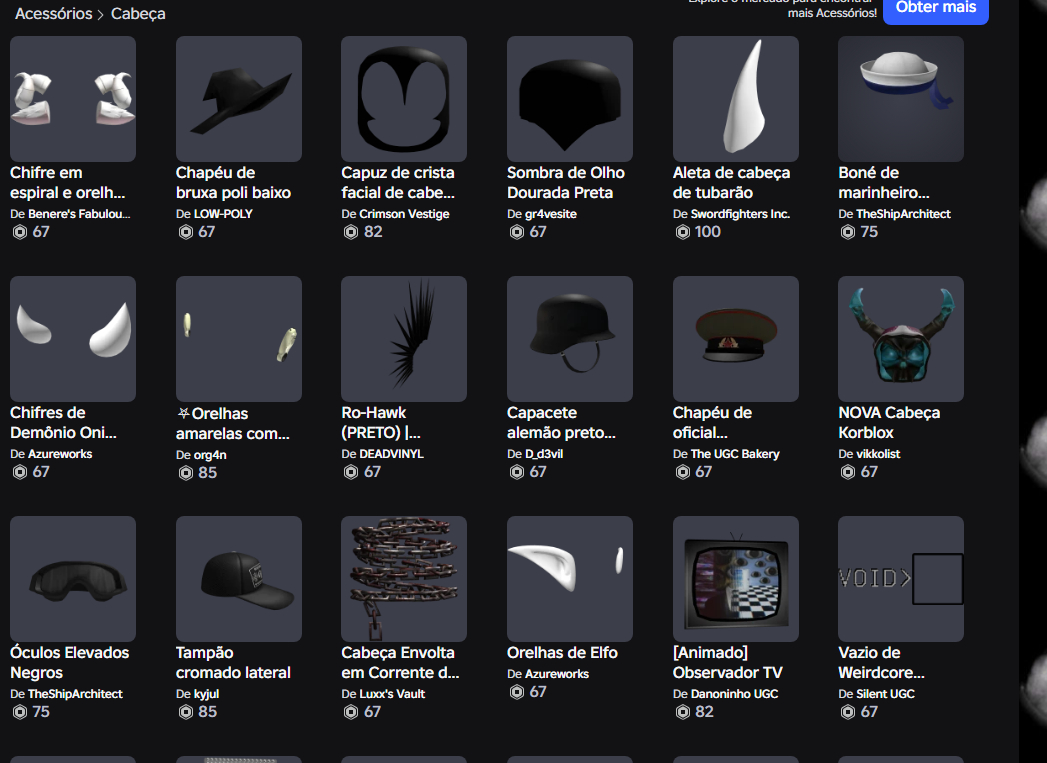Select the Capuz de crista facial thumbnail

coord(404,99)
